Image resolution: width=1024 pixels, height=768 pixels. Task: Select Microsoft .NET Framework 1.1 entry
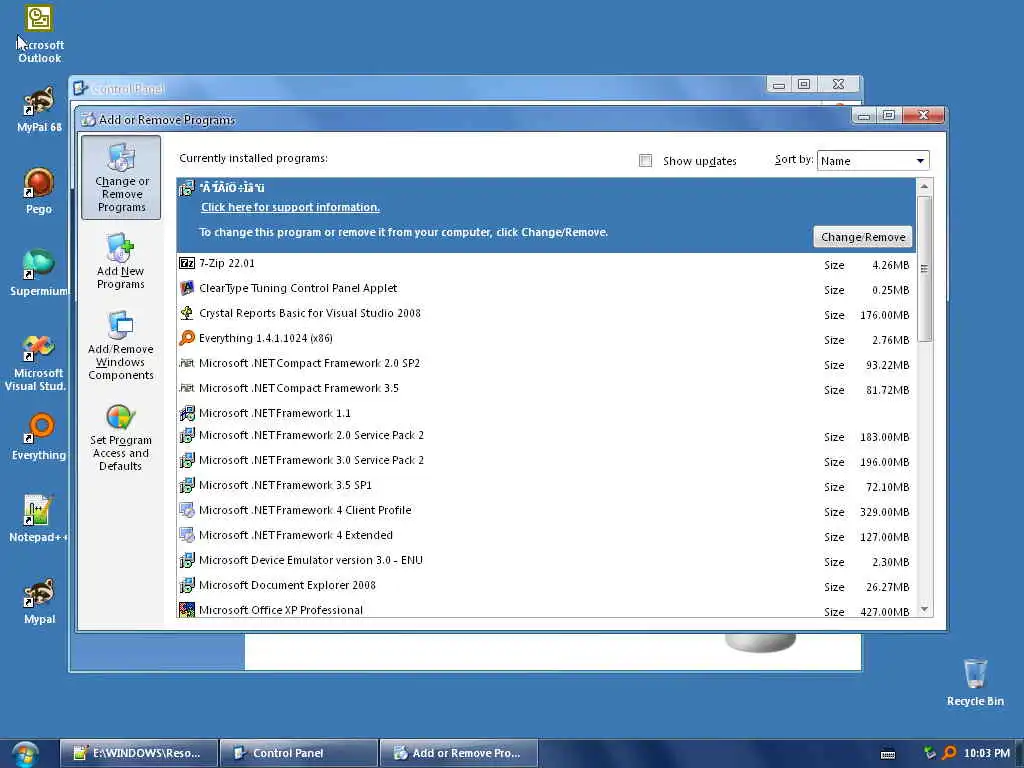546,413
